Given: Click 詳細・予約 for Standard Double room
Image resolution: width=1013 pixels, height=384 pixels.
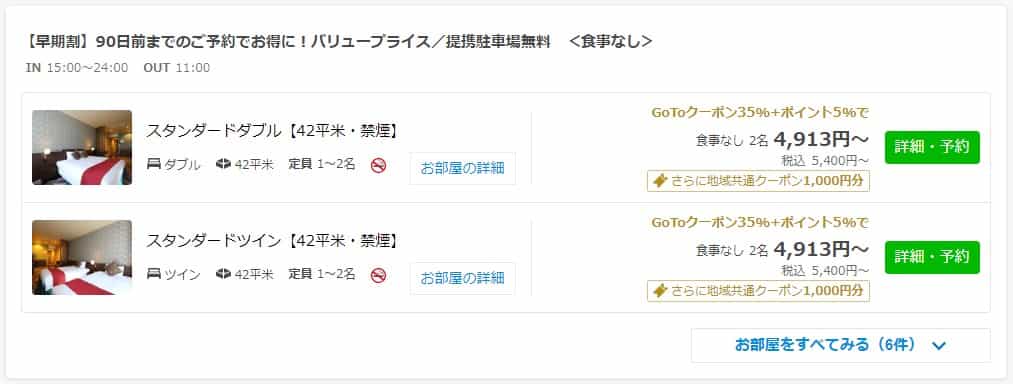Looking at the screenshot, I should (932, 147).
